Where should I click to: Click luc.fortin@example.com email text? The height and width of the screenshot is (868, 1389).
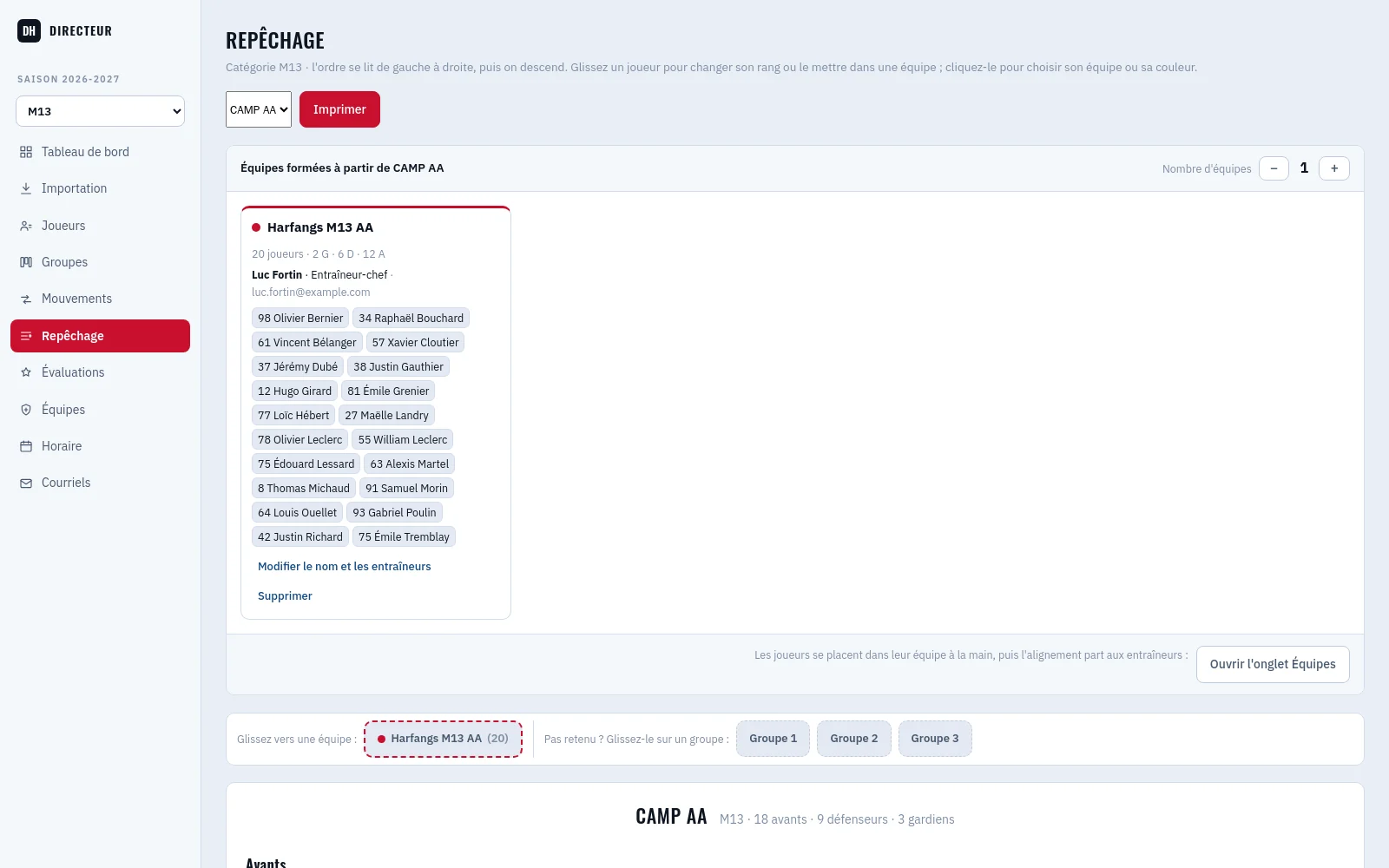click(x=311, y=293)
